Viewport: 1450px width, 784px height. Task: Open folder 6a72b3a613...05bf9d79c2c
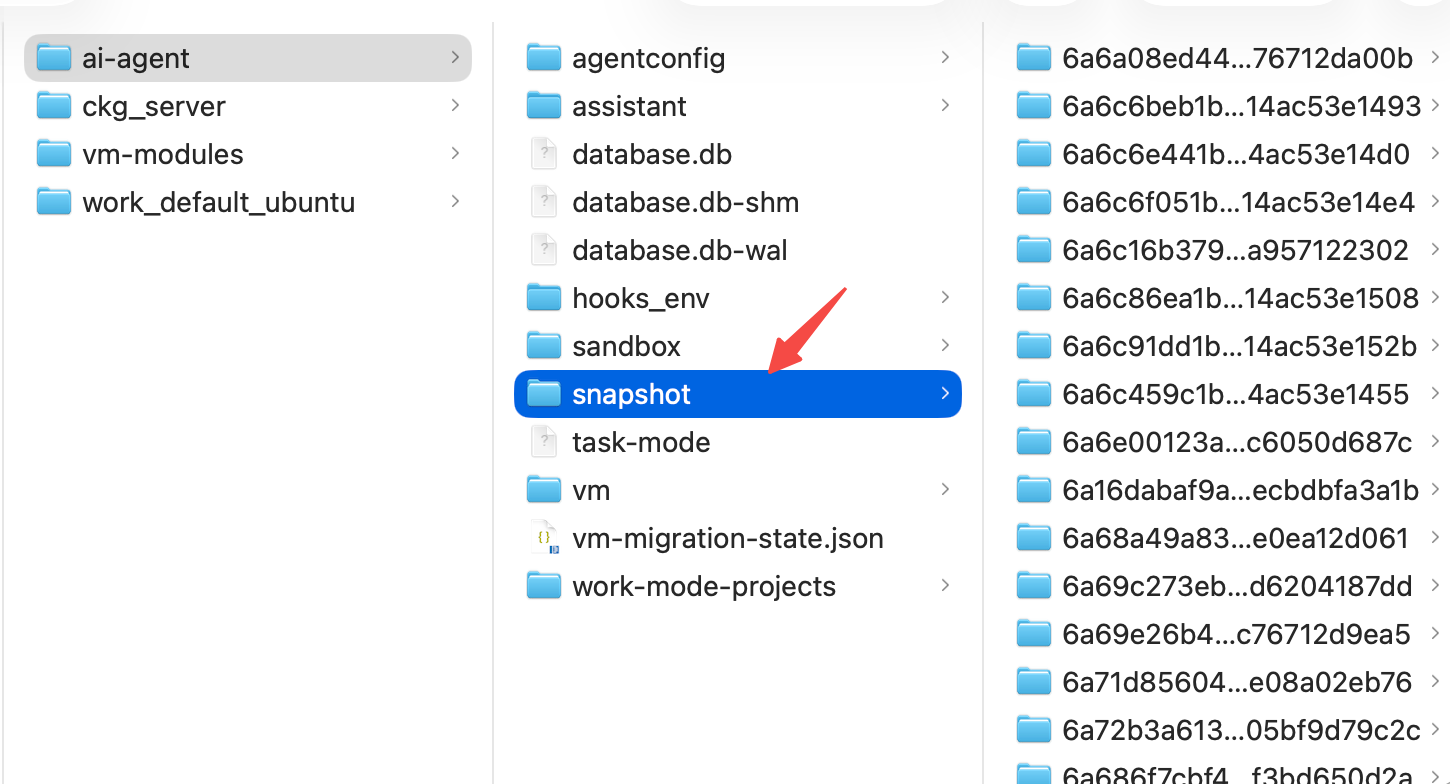[x=1227, y=730]
